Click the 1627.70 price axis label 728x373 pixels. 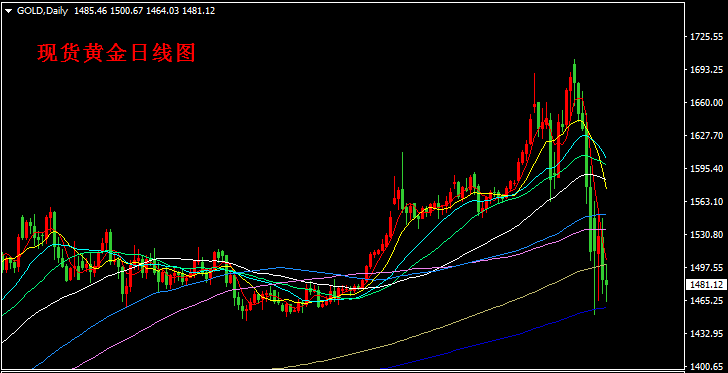(707, 135)
